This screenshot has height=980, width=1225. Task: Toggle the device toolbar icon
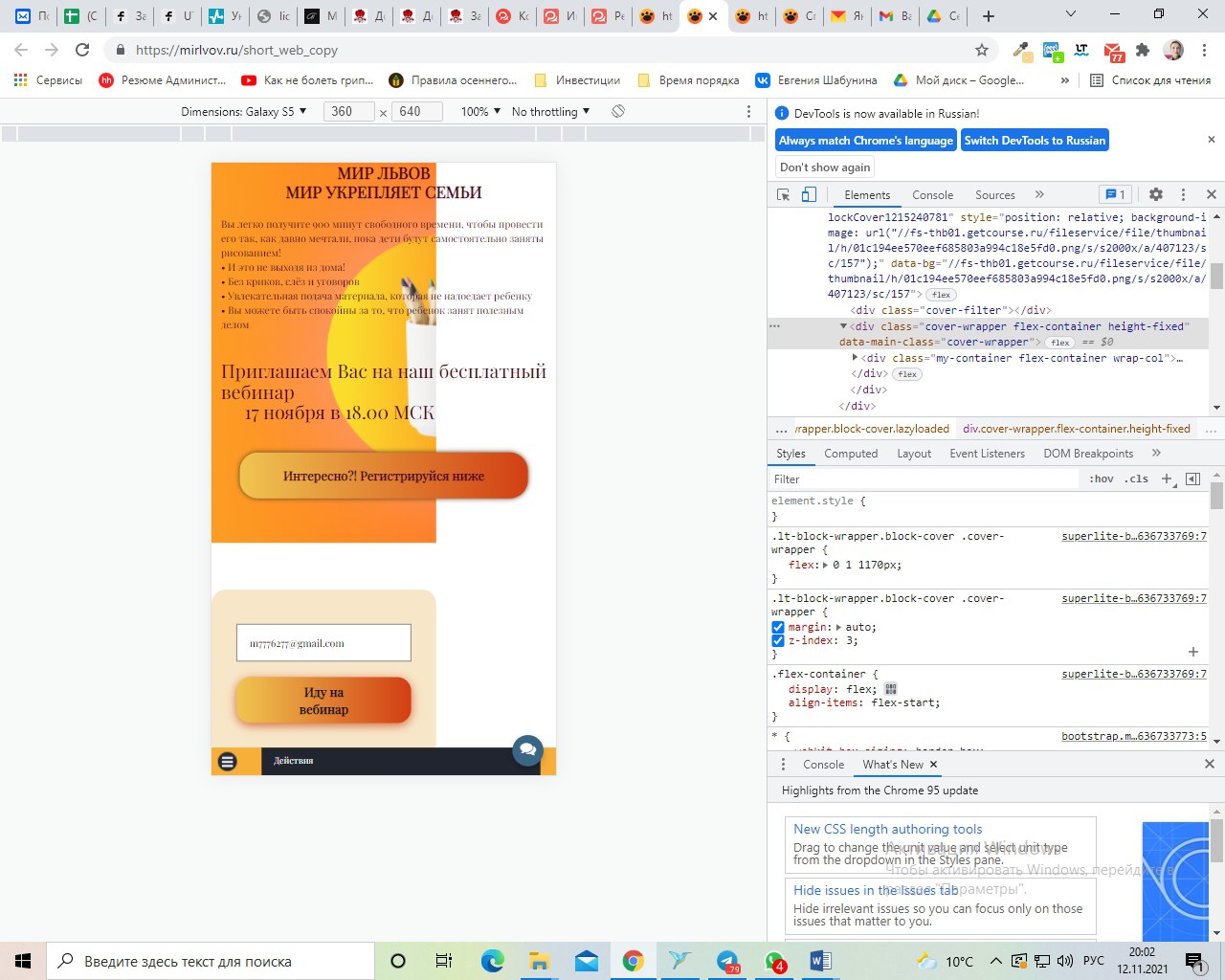(x=809, y=194)
